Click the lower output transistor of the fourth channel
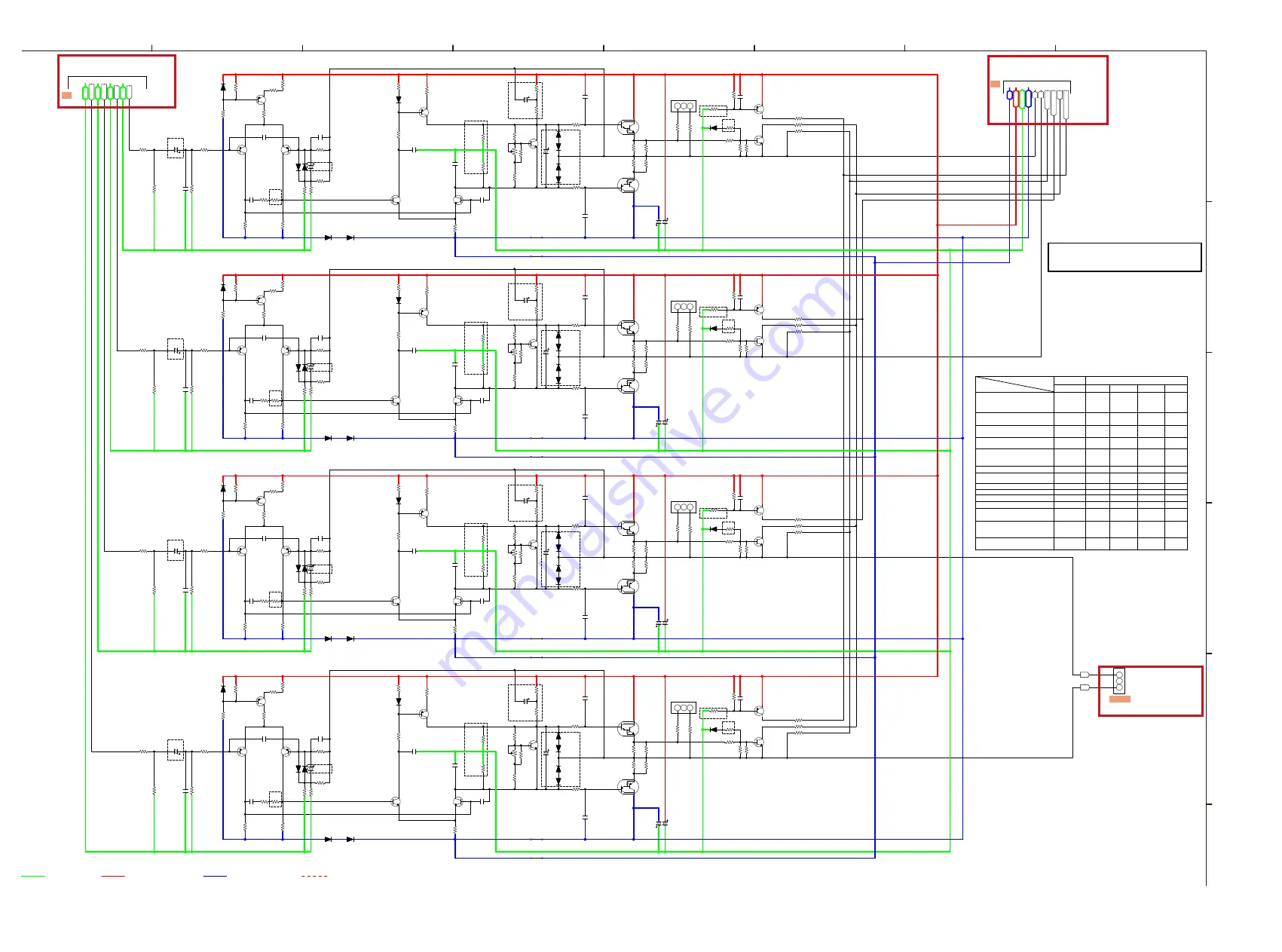The height and width of the screenshot is (952, 1282). pyautogui.click(x=628, y=786)
